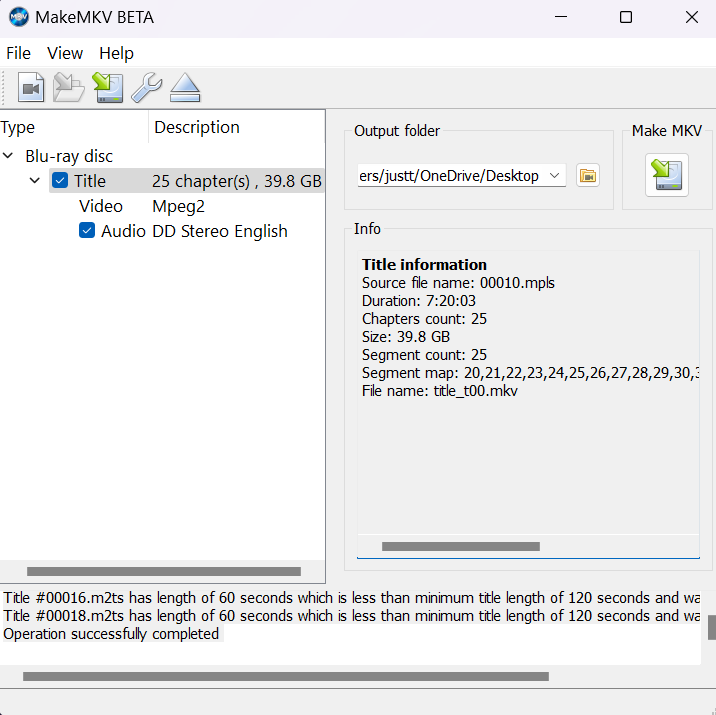Click 'Segment count: 25' info line

tap(424, 355)
